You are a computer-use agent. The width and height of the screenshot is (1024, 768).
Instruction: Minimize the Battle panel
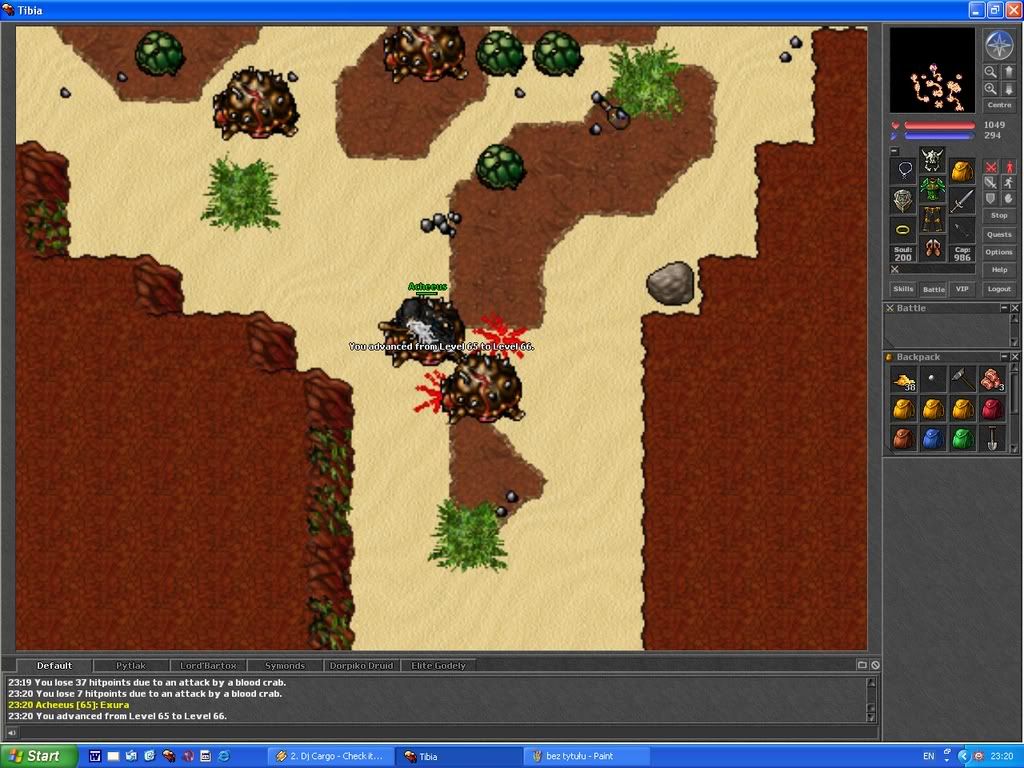click(1004, 308)
